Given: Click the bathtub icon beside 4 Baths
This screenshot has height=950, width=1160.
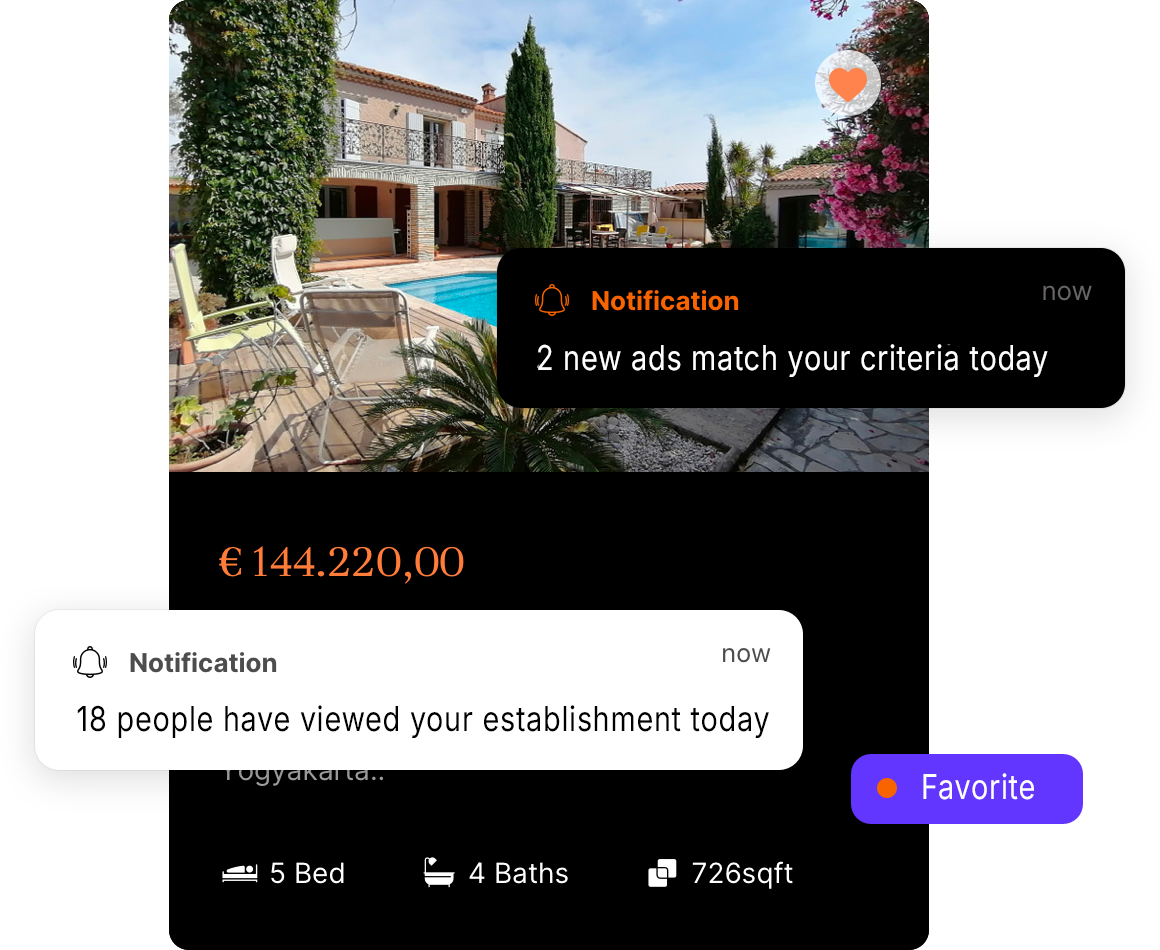Looking at the screenshot, I should [x=439, y=872].
